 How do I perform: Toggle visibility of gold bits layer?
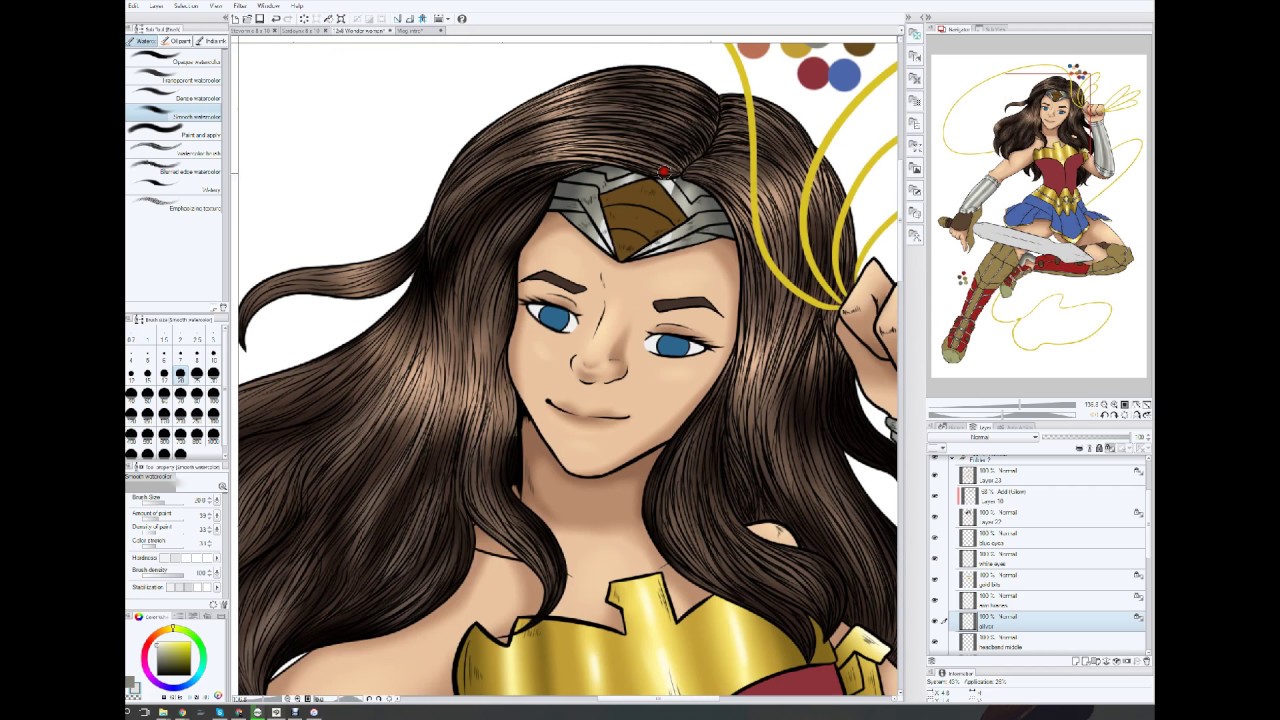(935, 580)
